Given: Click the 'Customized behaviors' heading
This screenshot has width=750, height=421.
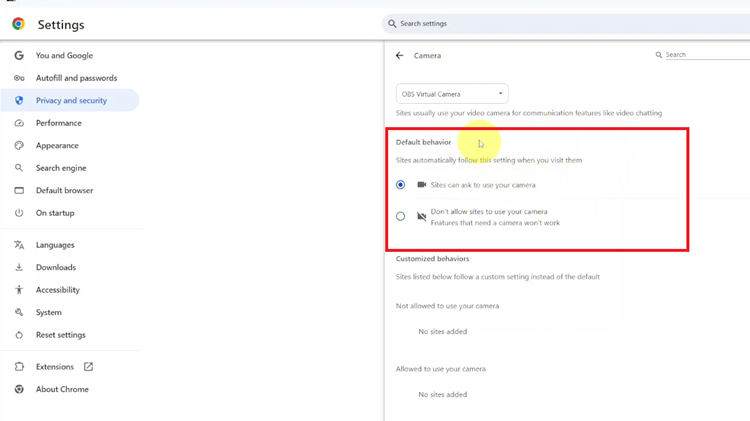Looking at the screenshot, I should click(x=432, y=259).
